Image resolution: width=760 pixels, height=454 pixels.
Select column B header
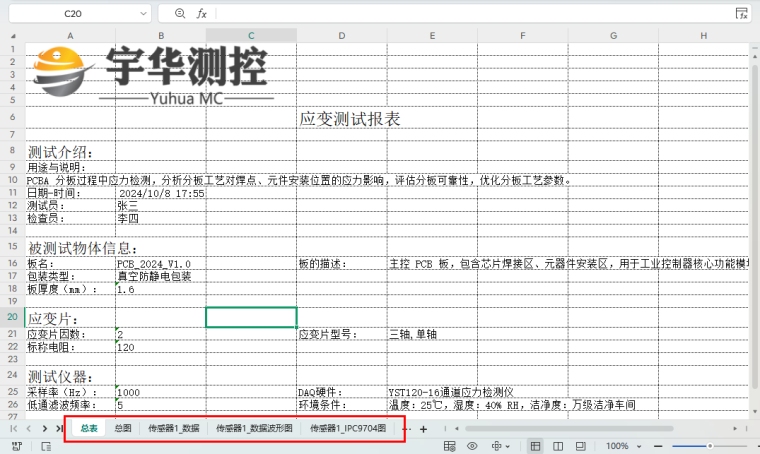click(x=161, y=36)
